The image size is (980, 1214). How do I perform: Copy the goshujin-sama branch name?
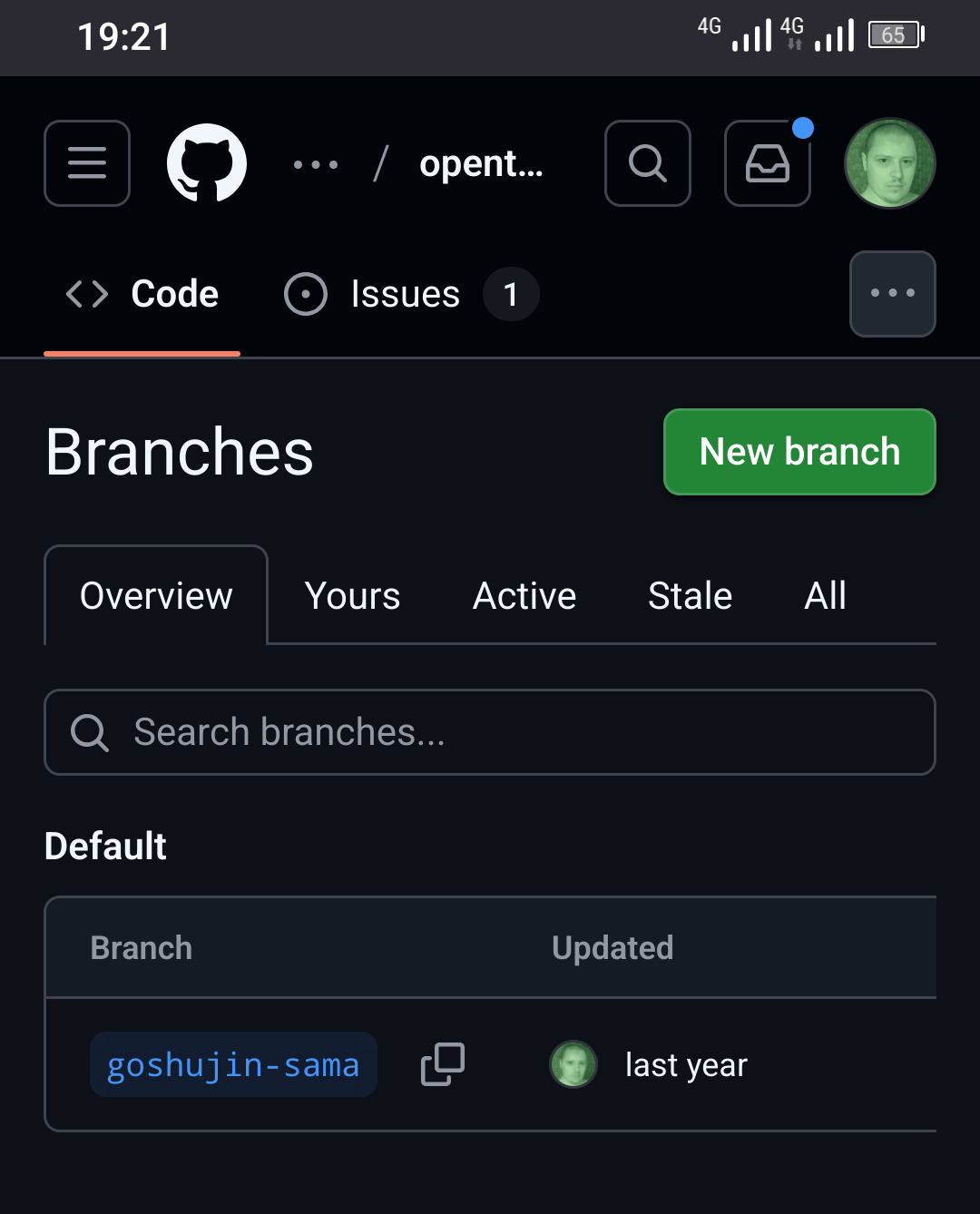(443, 1064)
